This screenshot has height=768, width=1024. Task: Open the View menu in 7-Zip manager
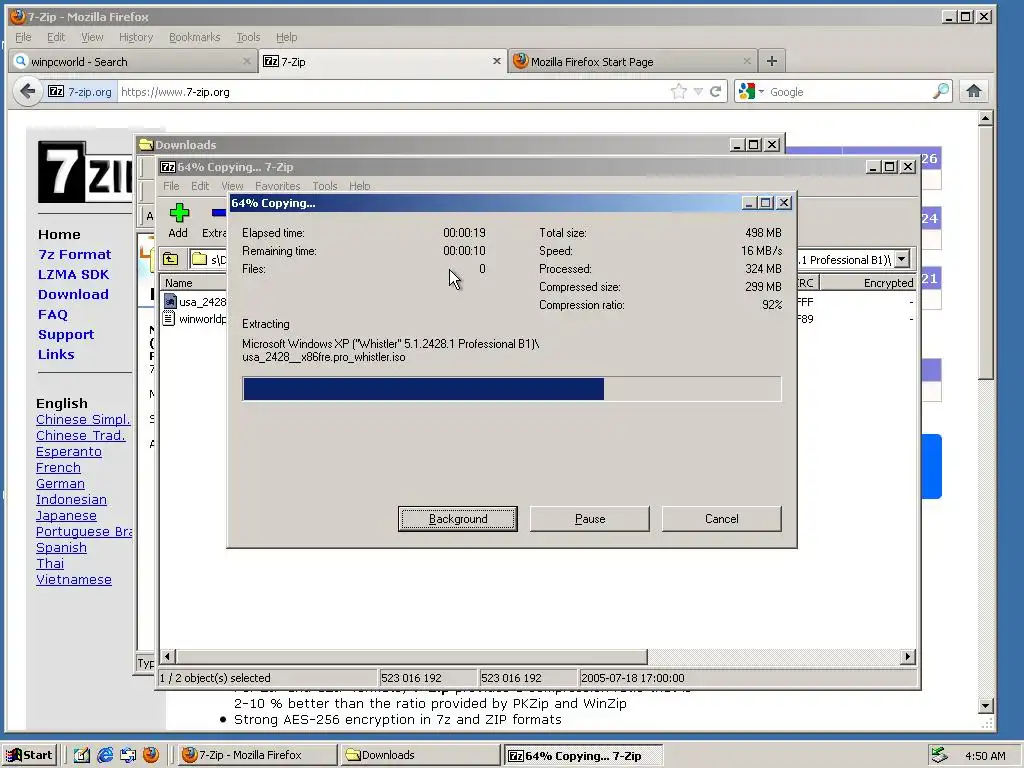(x=232, y=186)
